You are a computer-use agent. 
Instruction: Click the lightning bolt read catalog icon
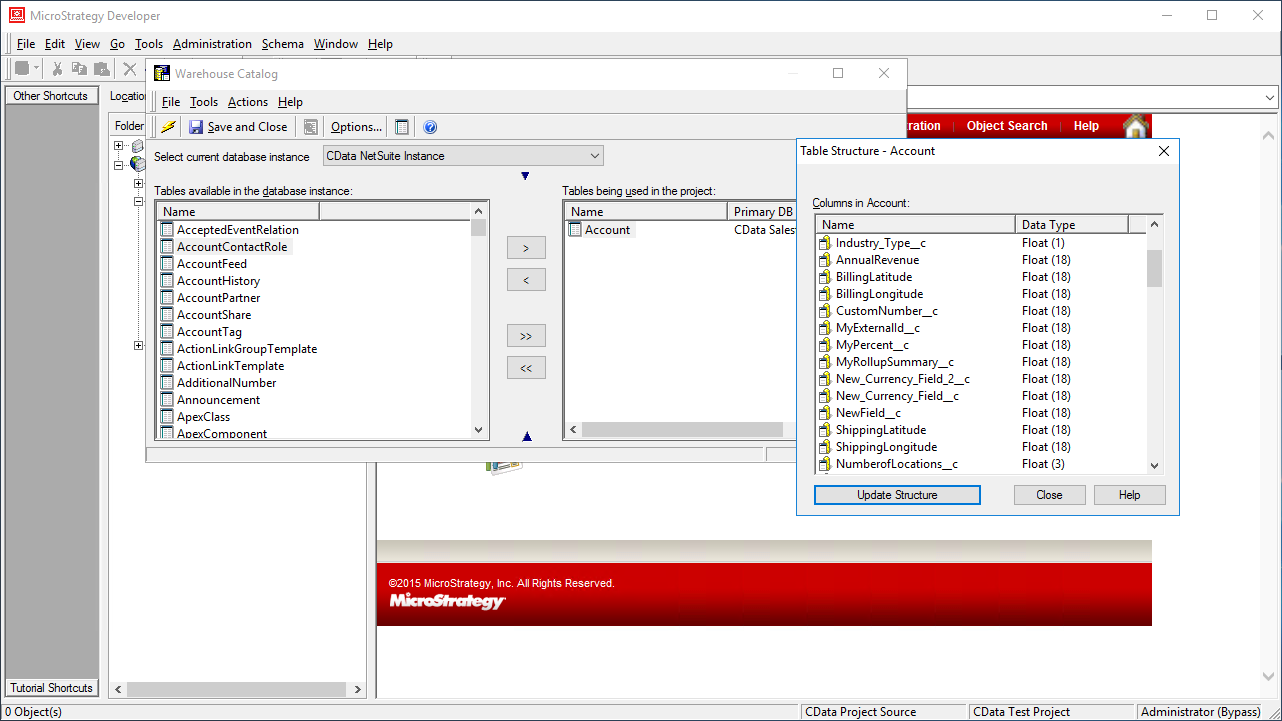(168, 126)
